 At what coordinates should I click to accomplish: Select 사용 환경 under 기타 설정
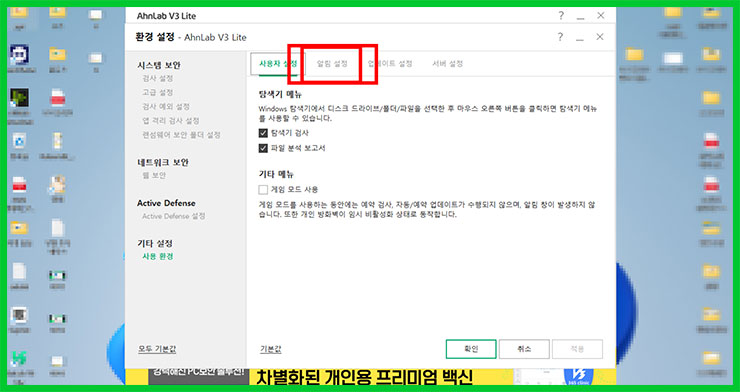(x=158, y=257)
